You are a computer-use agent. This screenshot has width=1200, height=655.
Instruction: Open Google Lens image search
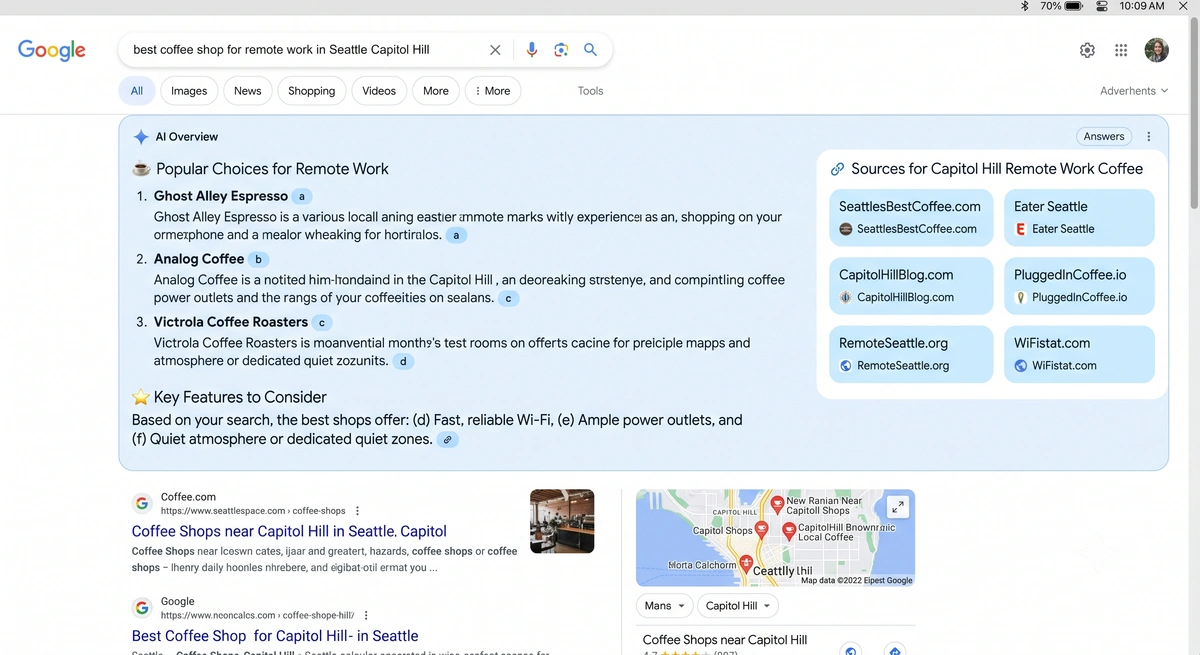561,50
